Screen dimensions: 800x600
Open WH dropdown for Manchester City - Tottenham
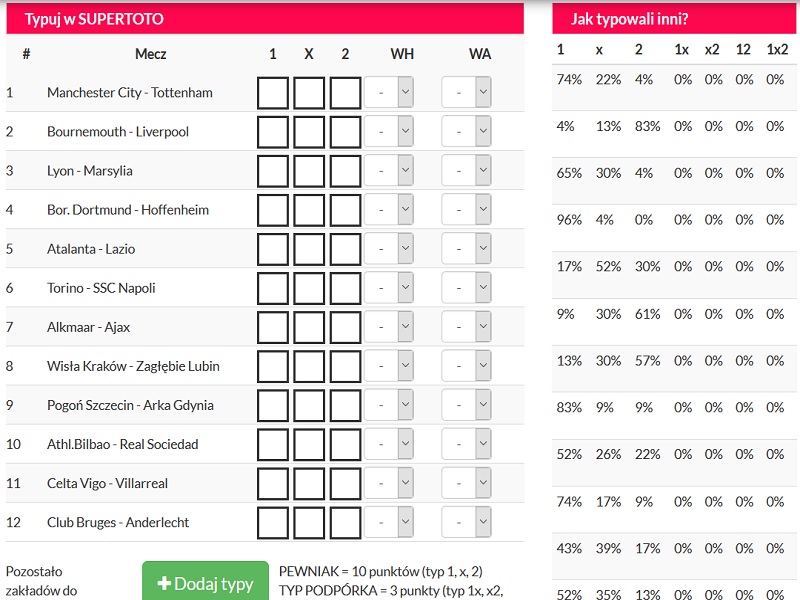(x=389, y=92)
